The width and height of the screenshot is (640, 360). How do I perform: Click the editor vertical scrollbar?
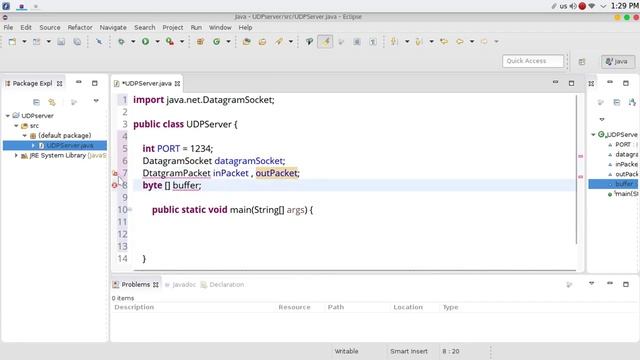[576, 169]
